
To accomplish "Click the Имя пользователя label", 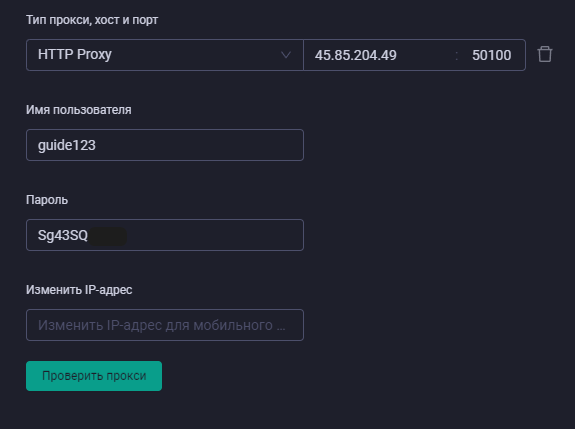I will click(78, 110).
